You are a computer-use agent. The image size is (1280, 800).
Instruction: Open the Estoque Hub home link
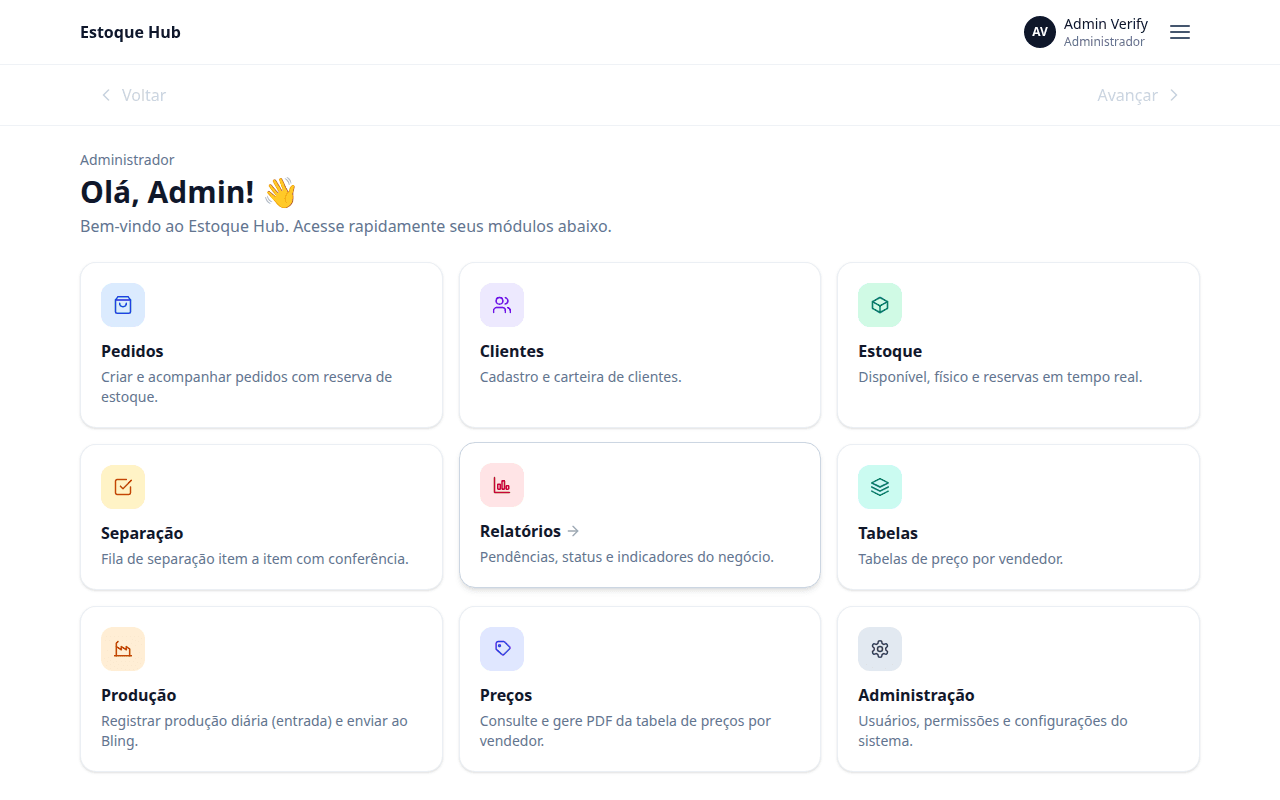(130, 32)
